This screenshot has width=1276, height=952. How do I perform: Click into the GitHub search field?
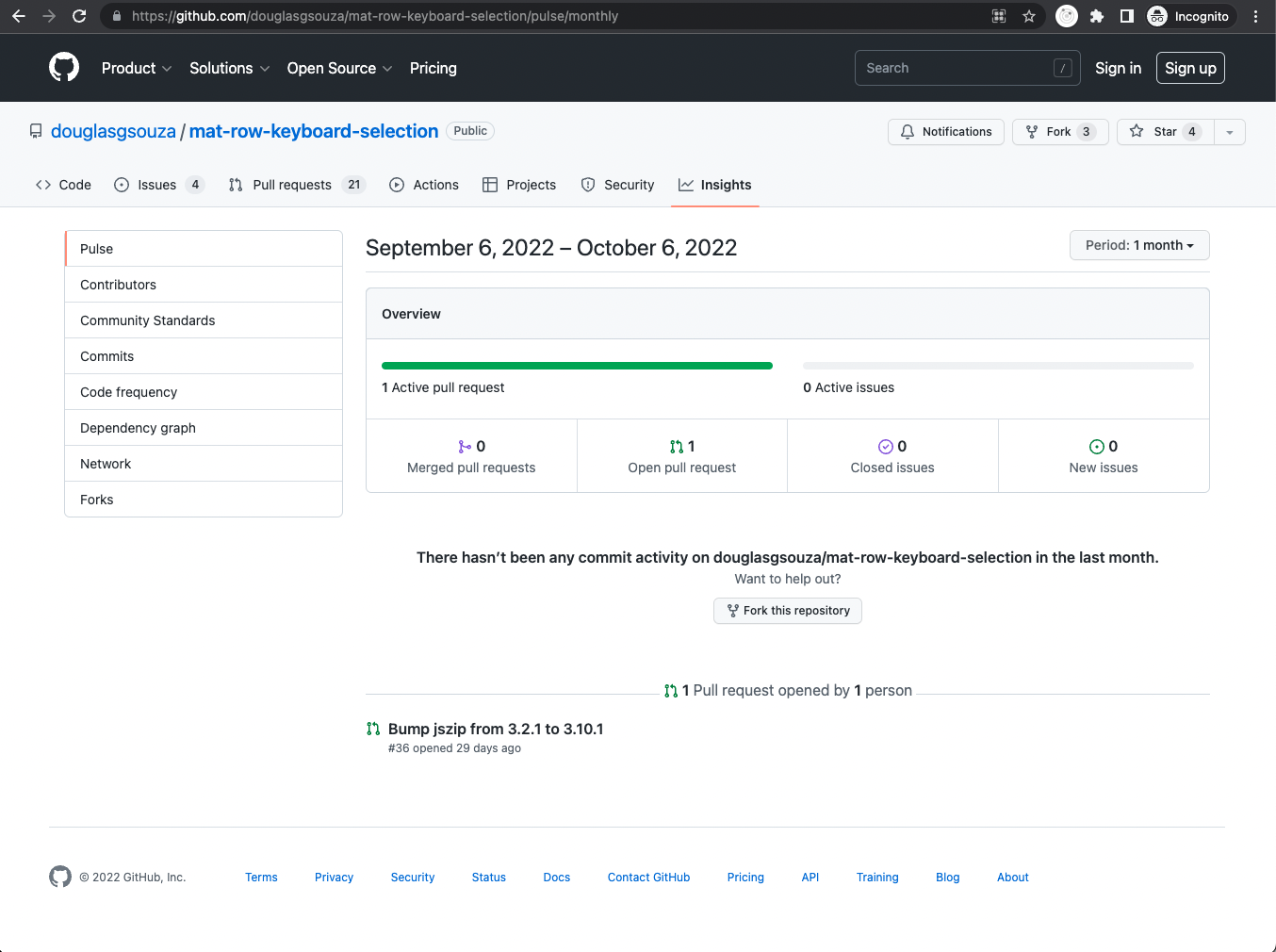tap(957, 68)
